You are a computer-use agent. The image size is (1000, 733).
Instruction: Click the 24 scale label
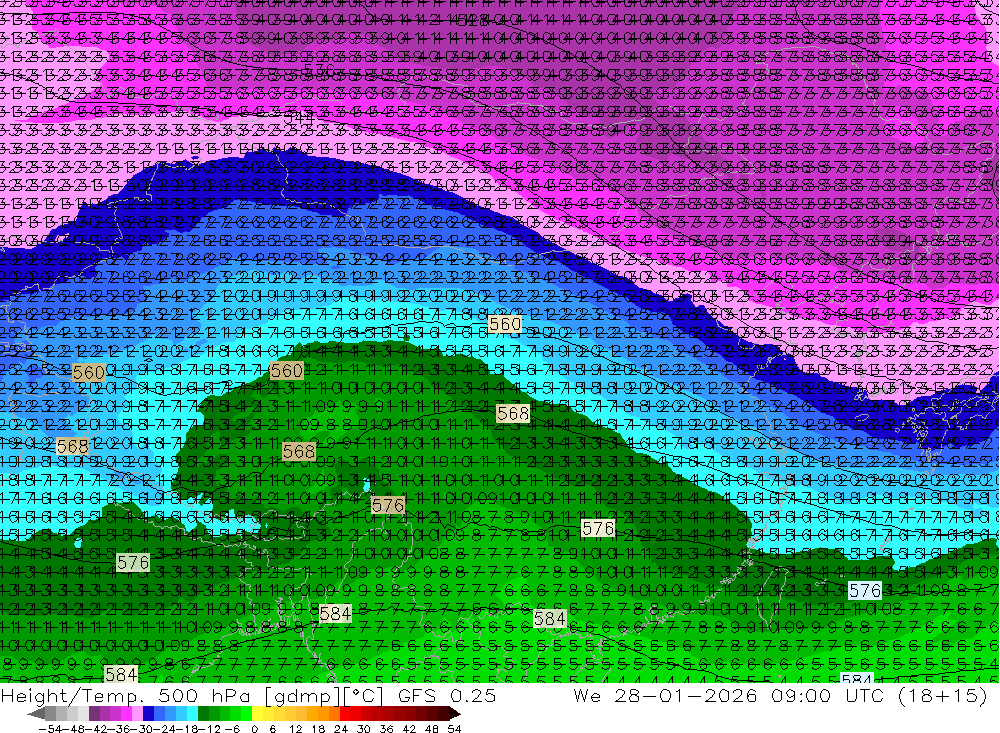[341, 729]
